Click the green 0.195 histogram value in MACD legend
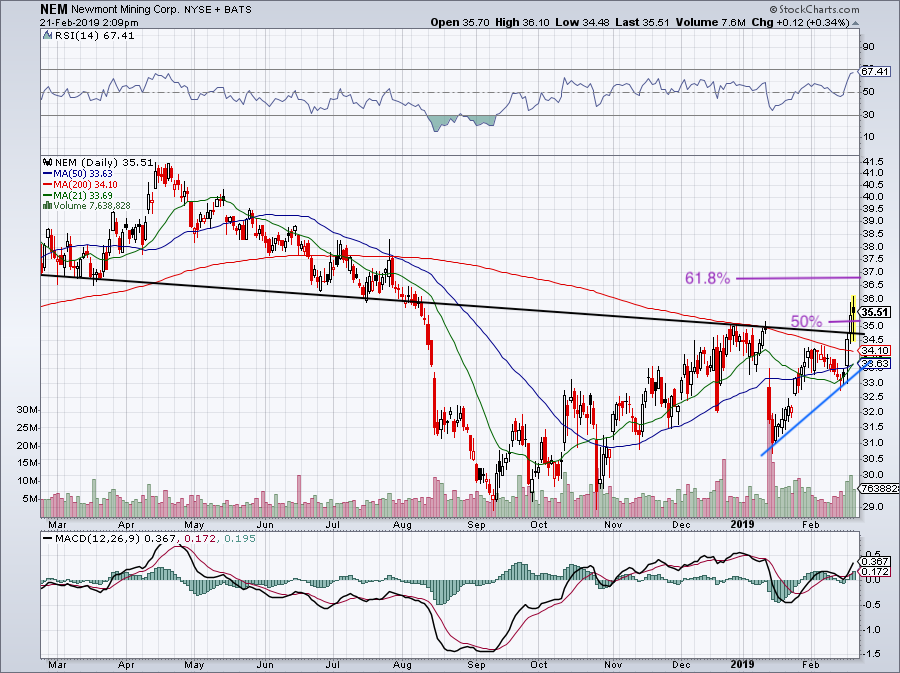 pyautogui.click(x=240, y=539)
